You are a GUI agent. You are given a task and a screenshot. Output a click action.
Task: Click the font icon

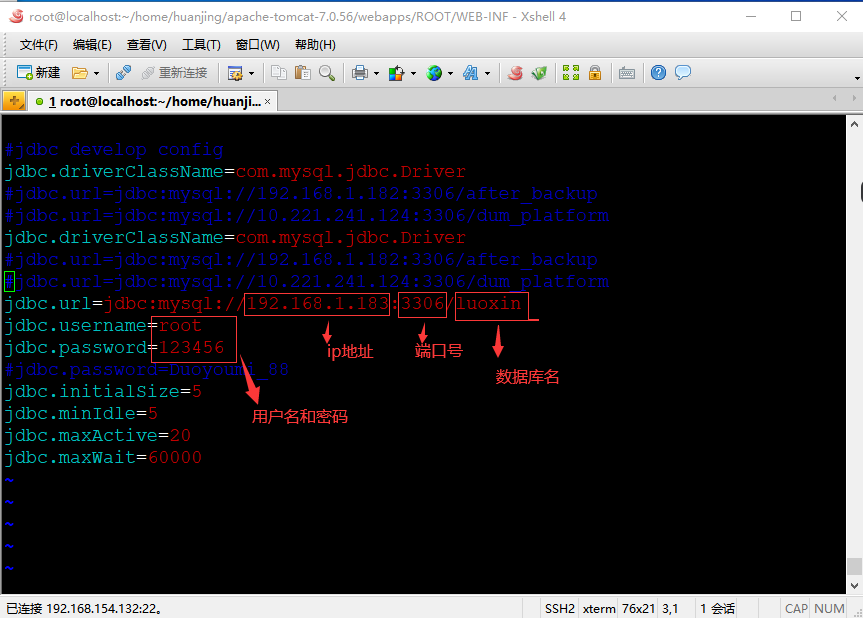(x=471, y=73)
